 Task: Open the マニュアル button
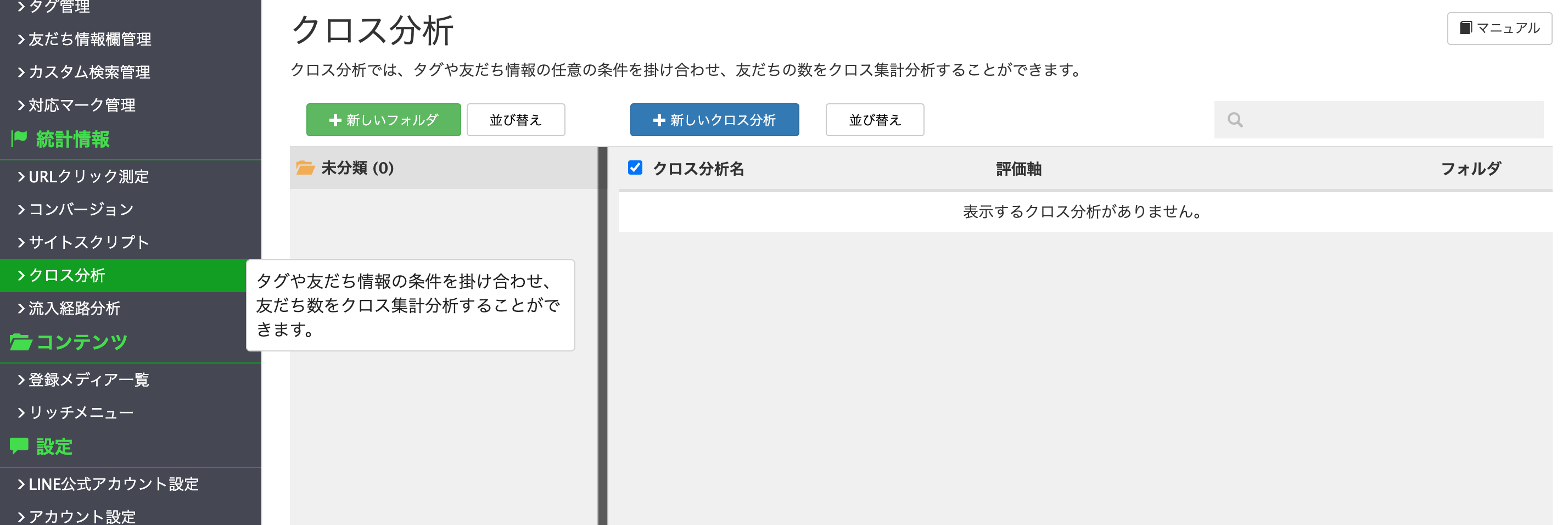1499,28
